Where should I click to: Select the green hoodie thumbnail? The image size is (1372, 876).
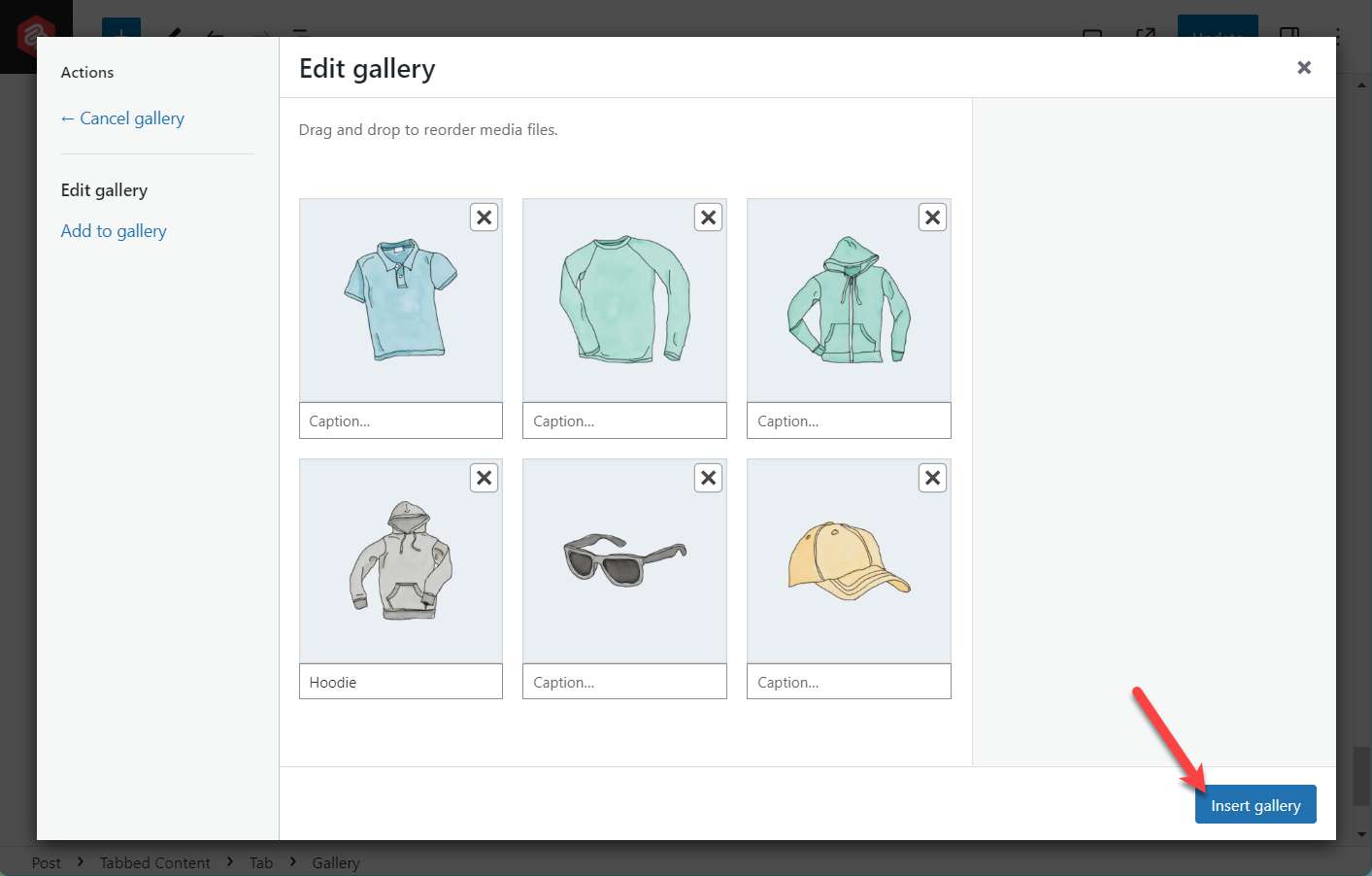(848, 299)
